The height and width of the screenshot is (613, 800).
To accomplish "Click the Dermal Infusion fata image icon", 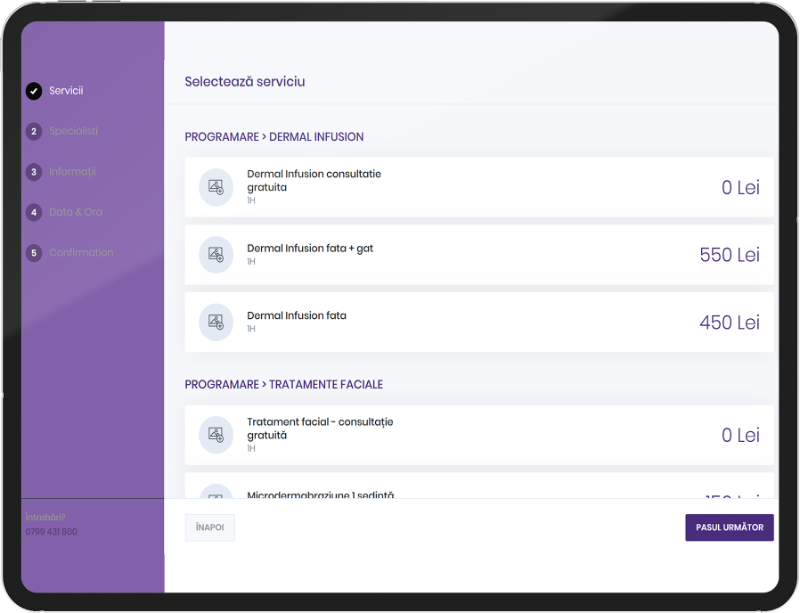I will click(215, 322).
